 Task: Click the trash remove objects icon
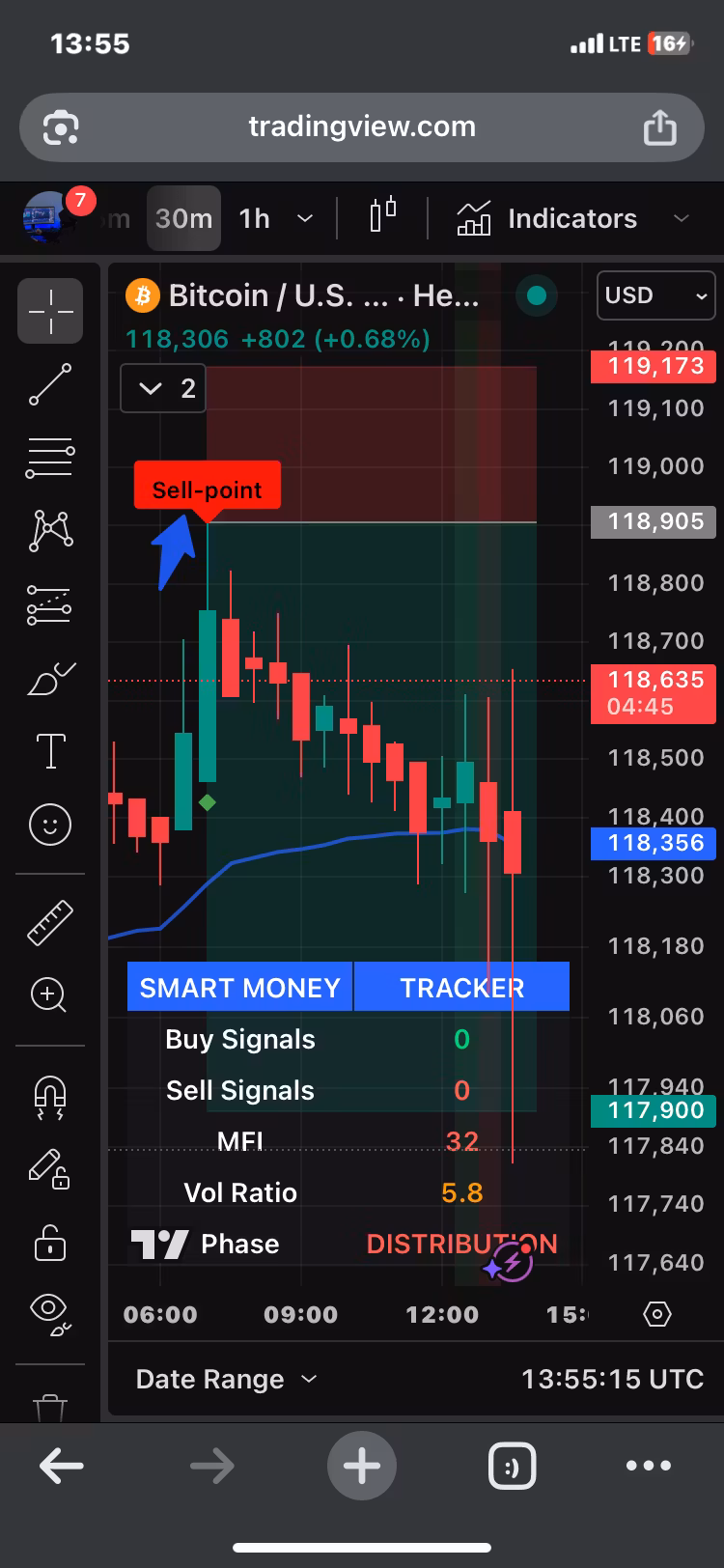pyautogui.click(x=50, y=1408)
